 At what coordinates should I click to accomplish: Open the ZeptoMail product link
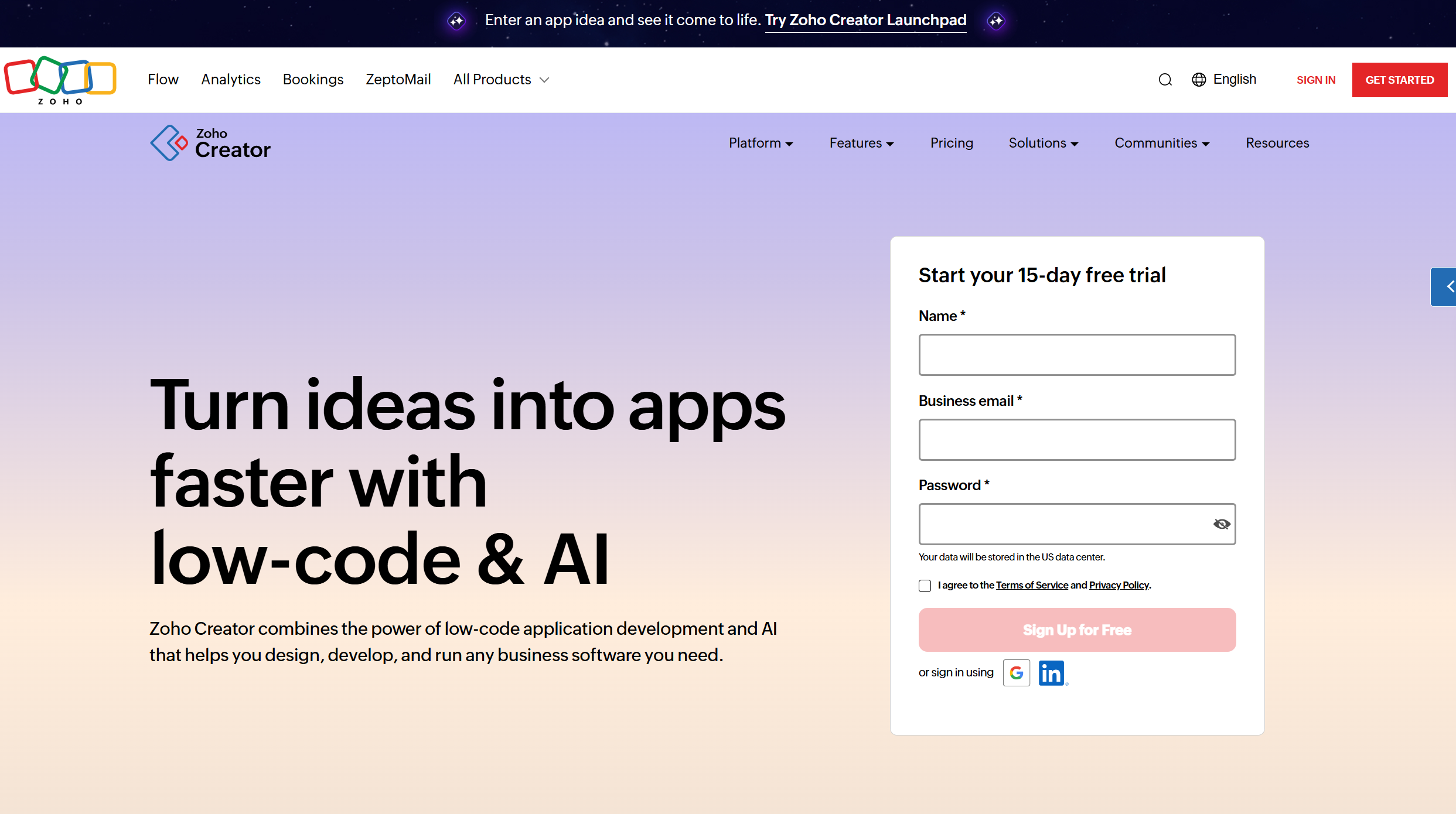(398, 80)
